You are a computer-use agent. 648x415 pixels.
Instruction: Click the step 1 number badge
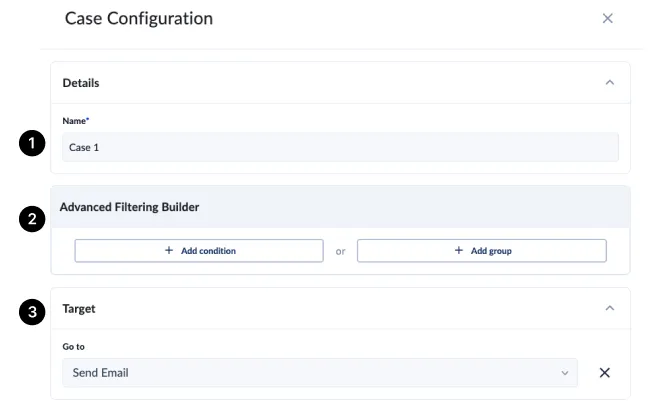pos(32,144)
